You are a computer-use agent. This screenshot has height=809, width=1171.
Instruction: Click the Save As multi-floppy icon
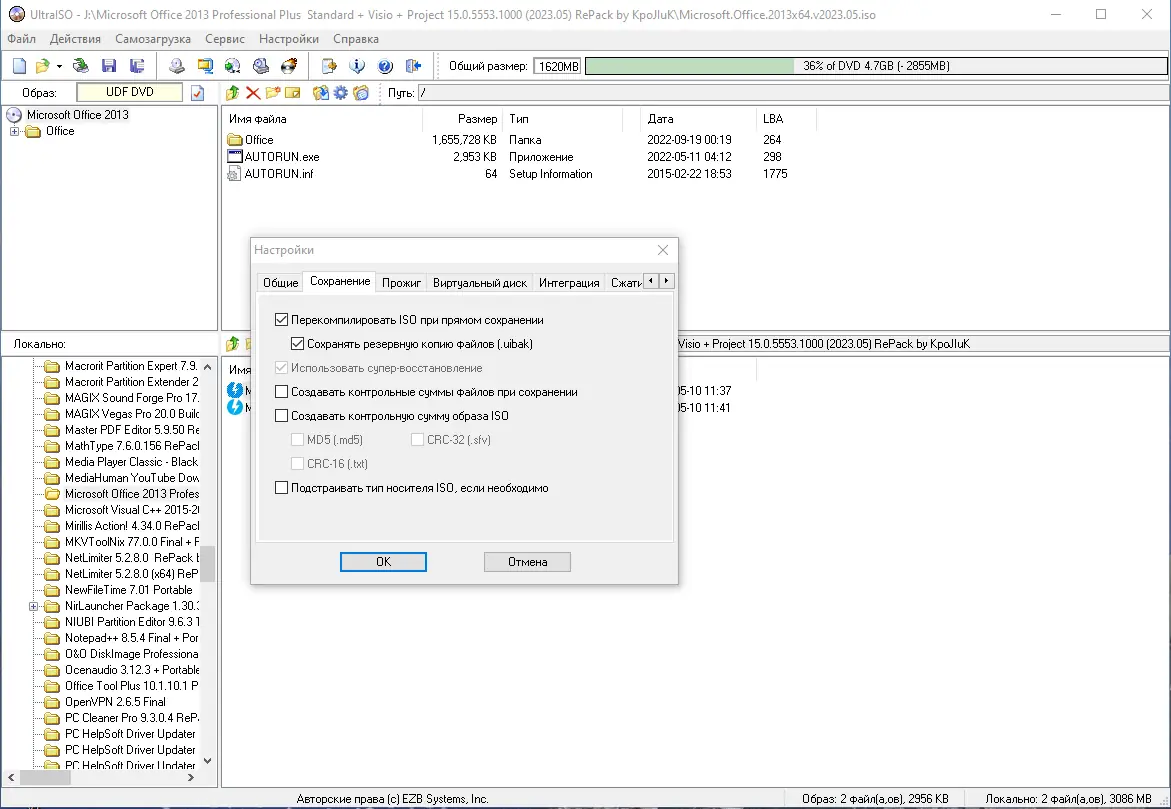(x=137, y=66)
